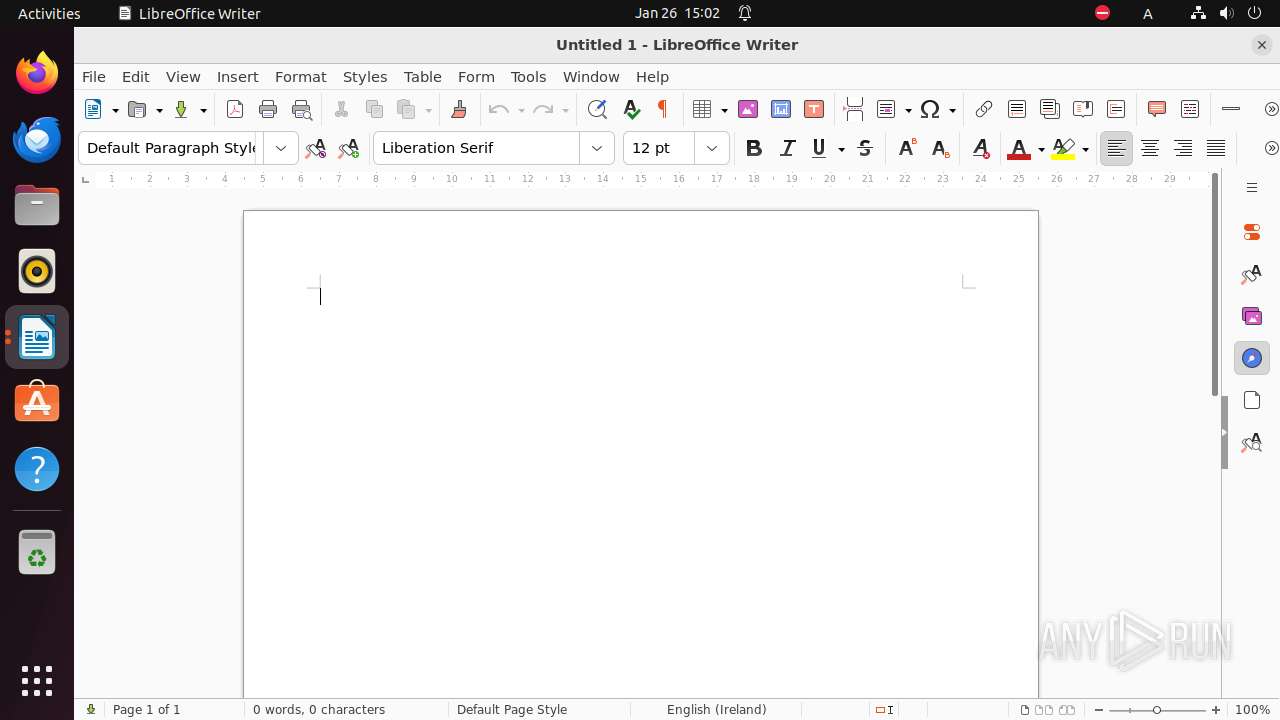Expand the paragraph style dropdown

click(x=281, y=148)
